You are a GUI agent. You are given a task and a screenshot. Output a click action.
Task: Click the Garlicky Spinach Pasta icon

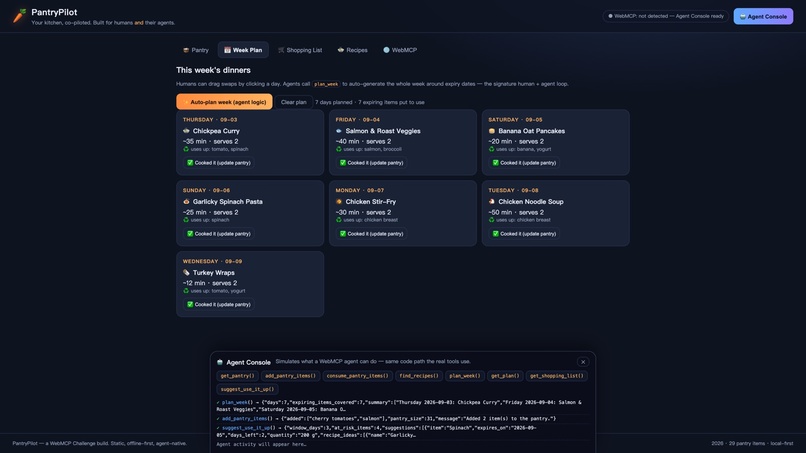point(186,202)
